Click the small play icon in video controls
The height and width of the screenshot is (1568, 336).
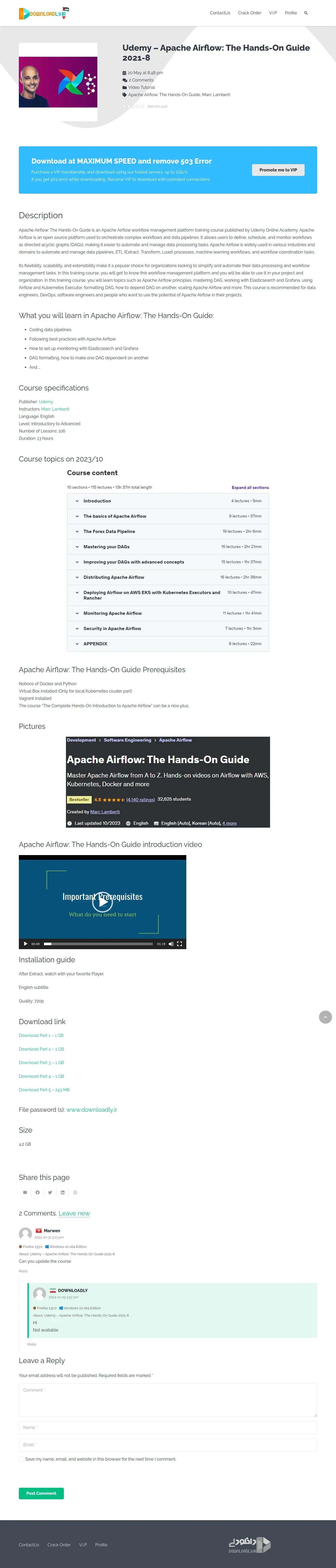(25, 944)
